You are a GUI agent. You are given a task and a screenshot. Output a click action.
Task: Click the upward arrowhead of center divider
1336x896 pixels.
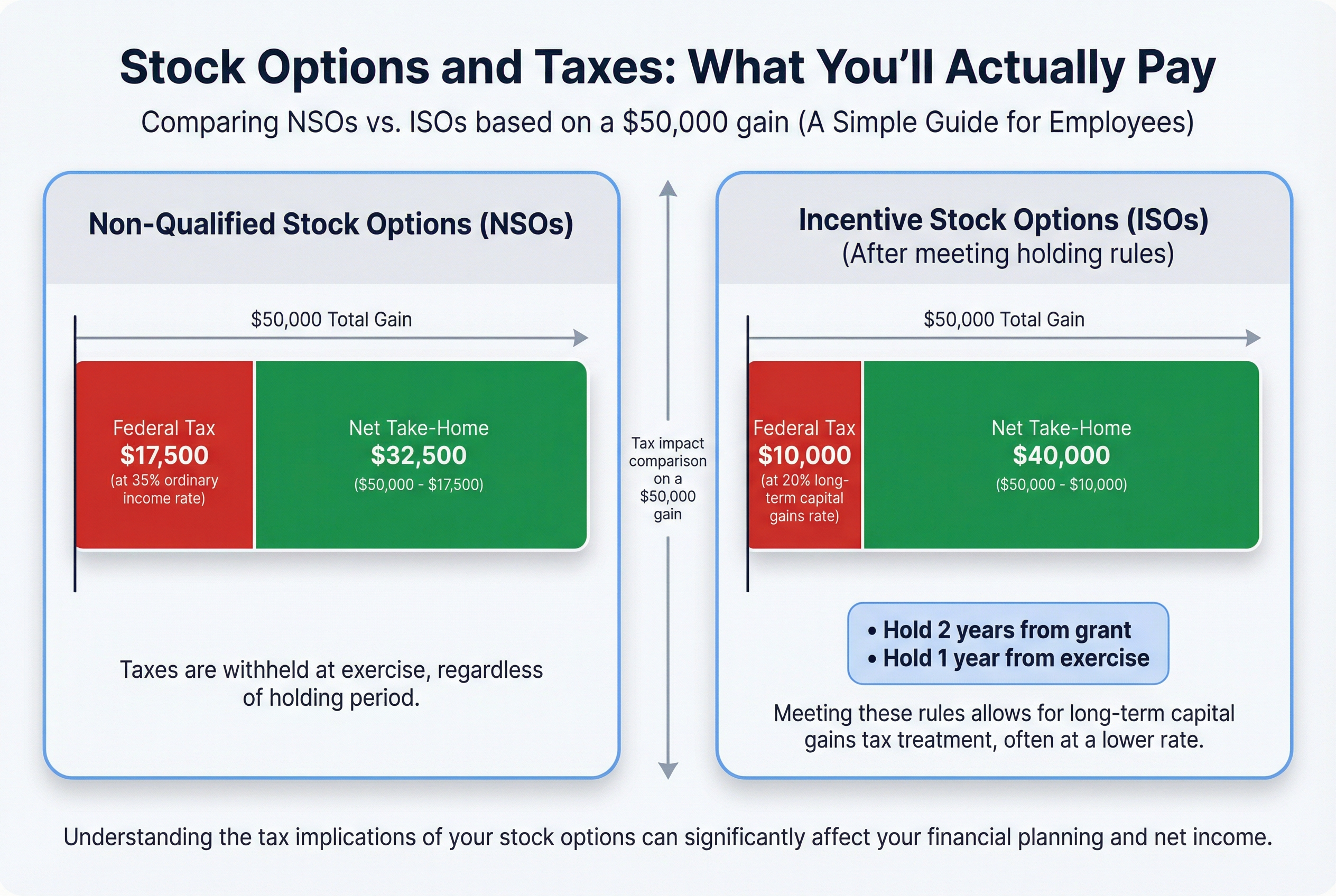point(667,189)
